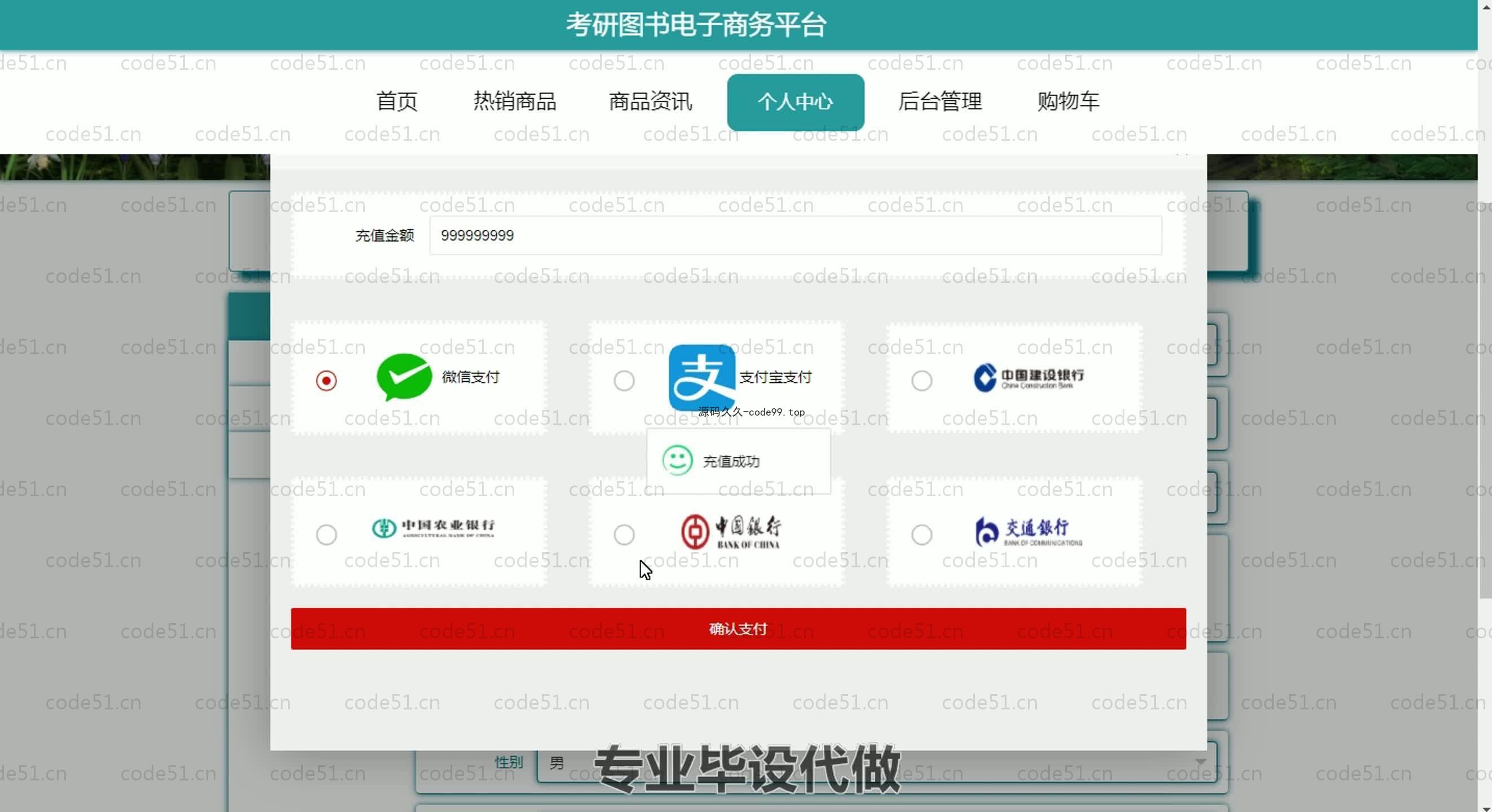Viewport: 1492px width, 812px height.
Task: Click the Bank of Communications logo
Action: 1028,532
